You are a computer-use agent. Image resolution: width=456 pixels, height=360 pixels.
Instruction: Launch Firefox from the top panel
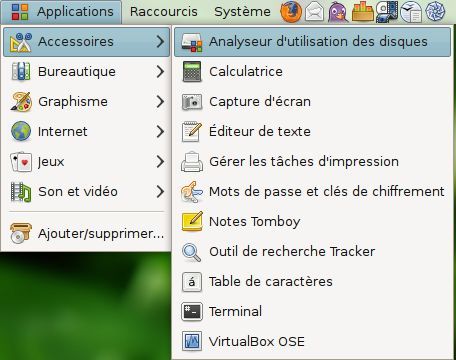291,12
